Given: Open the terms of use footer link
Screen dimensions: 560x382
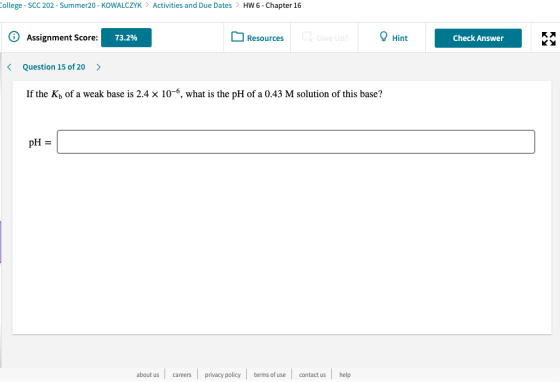Looking at the screenshot, I should click(270, 375).
